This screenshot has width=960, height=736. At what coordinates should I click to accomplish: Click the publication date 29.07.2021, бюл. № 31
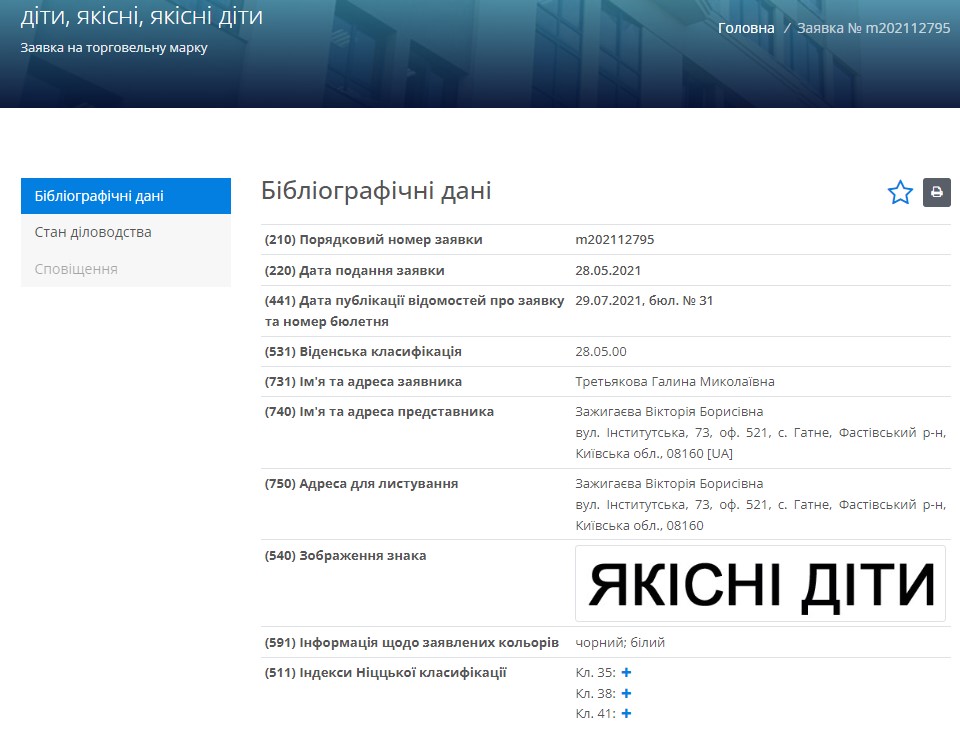644,300
